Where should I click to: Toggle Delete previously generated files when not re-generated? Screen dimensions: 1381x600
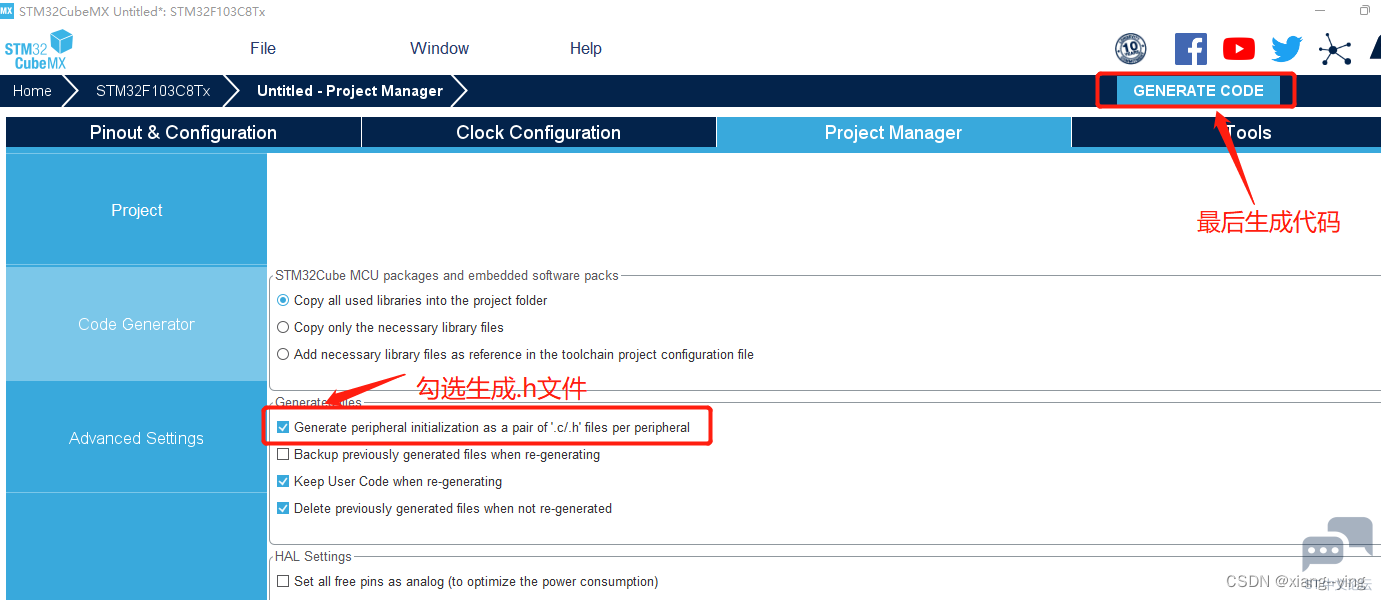click(x=283, y=508)
